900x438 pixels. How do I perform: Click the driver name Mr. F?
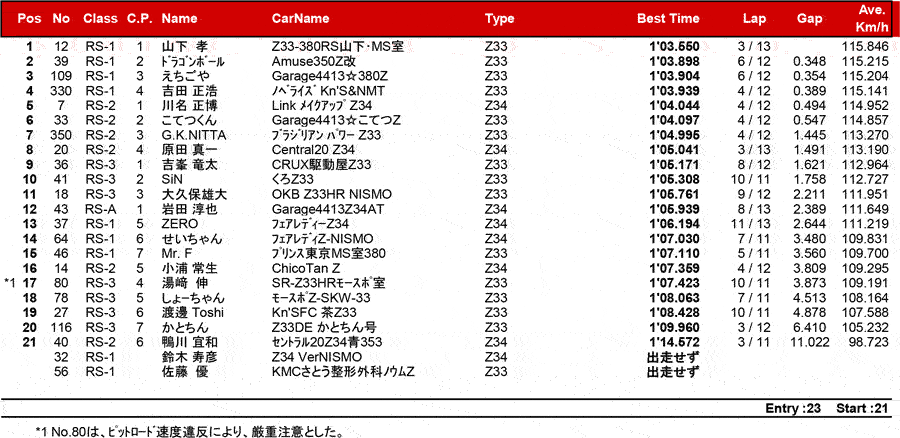(x=178, y=254)
